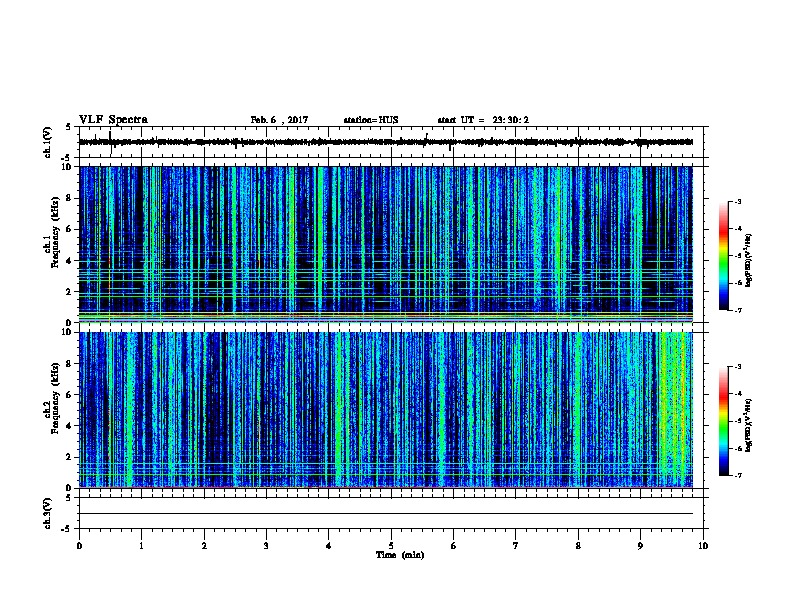Screen dimensions: 792x612
Task: Select the "start UT = 23:30:2" text
Action: coord(483,120)
